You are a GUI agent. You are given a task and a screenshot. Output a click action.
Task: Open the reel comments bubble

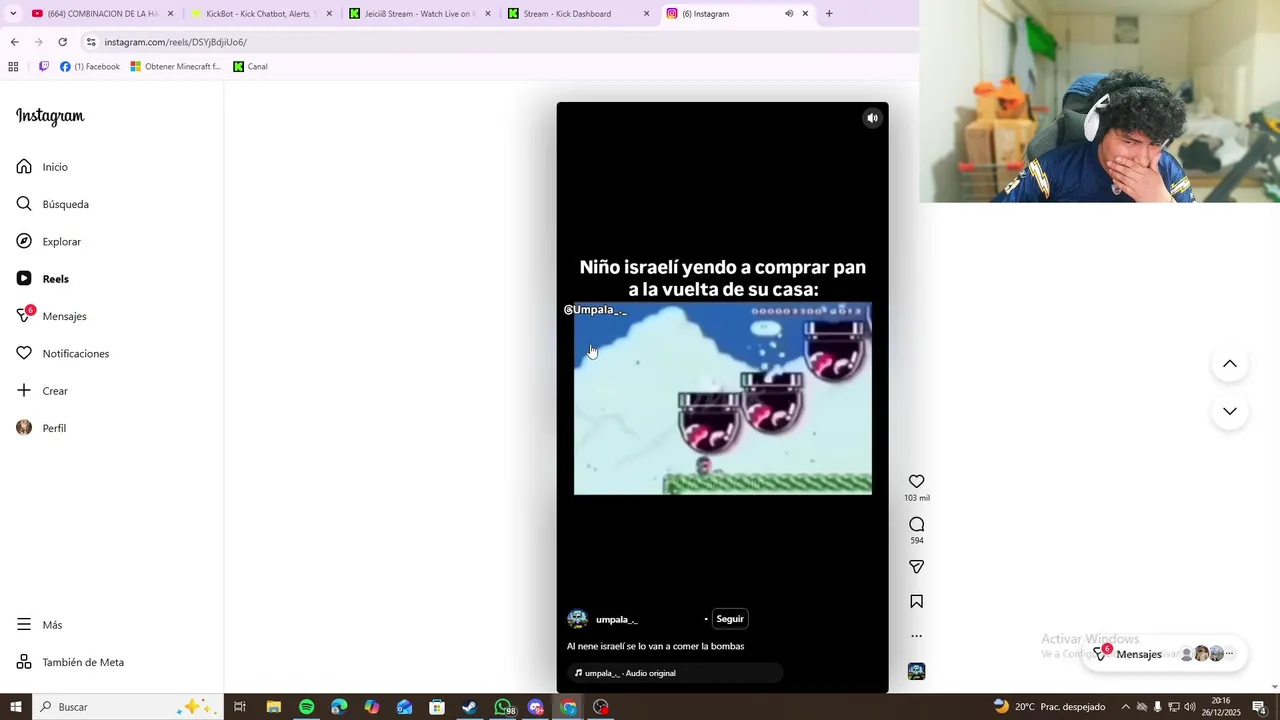pyautogui.click(x=916, y=524)
